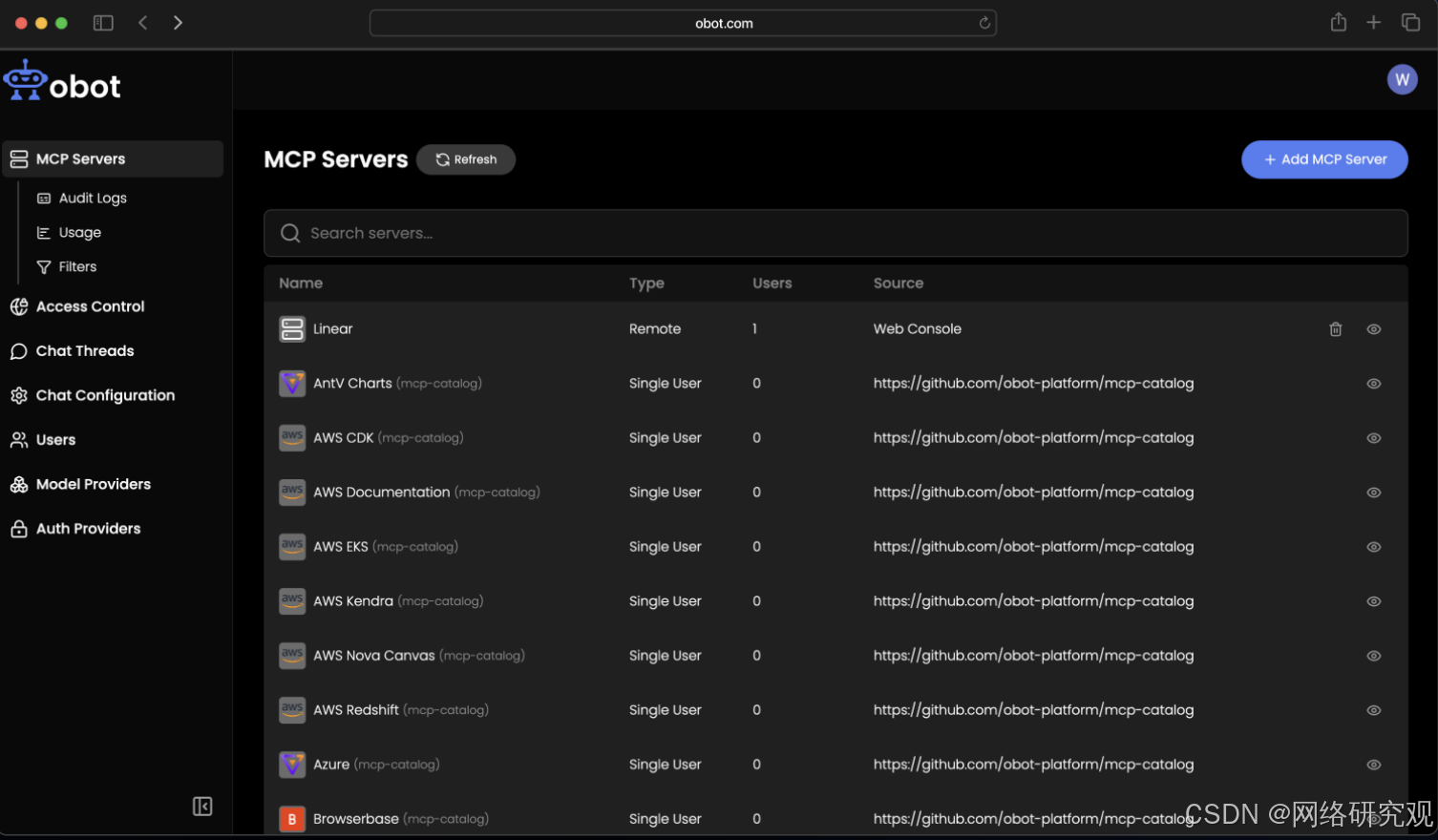Go back in the browser
This screenshot has width=1438, height=840.
pyautogui.click(x=143, y=23)
